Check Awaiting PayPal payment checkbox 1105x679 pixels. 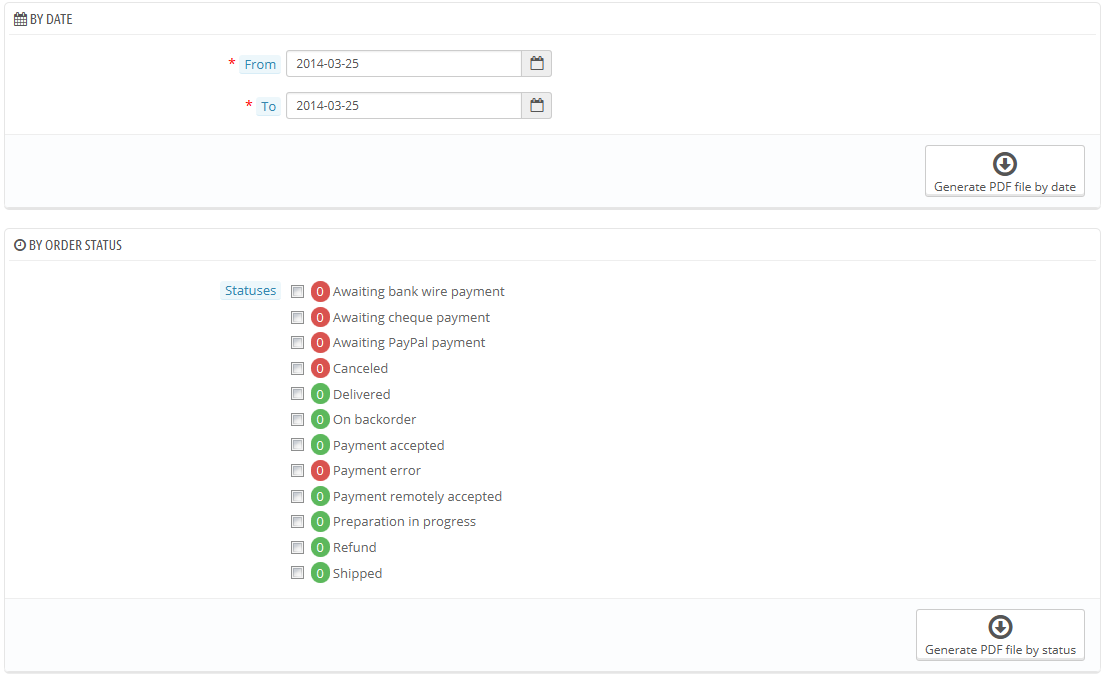pyautogui.click(x=297, y=343)
